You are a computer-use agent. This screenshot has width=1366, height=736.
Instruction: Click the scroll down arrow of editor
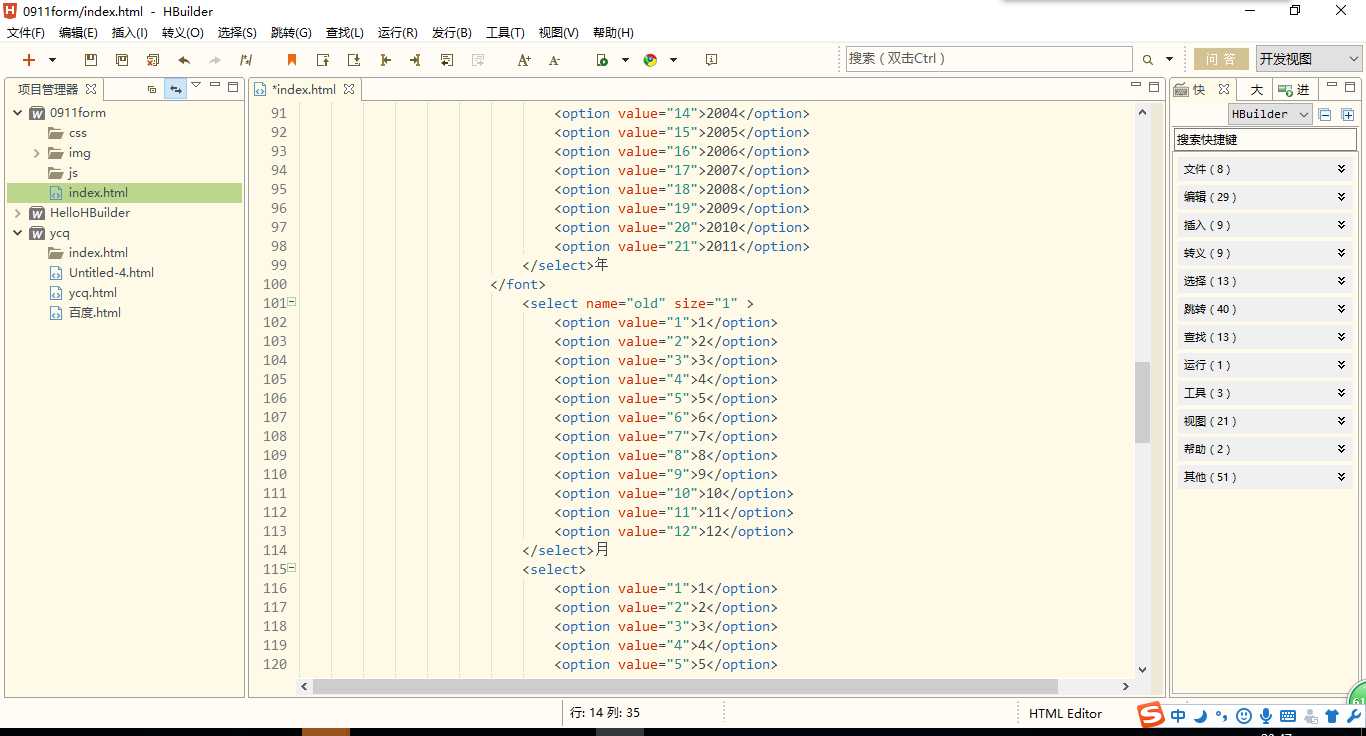coord(1142,669)
